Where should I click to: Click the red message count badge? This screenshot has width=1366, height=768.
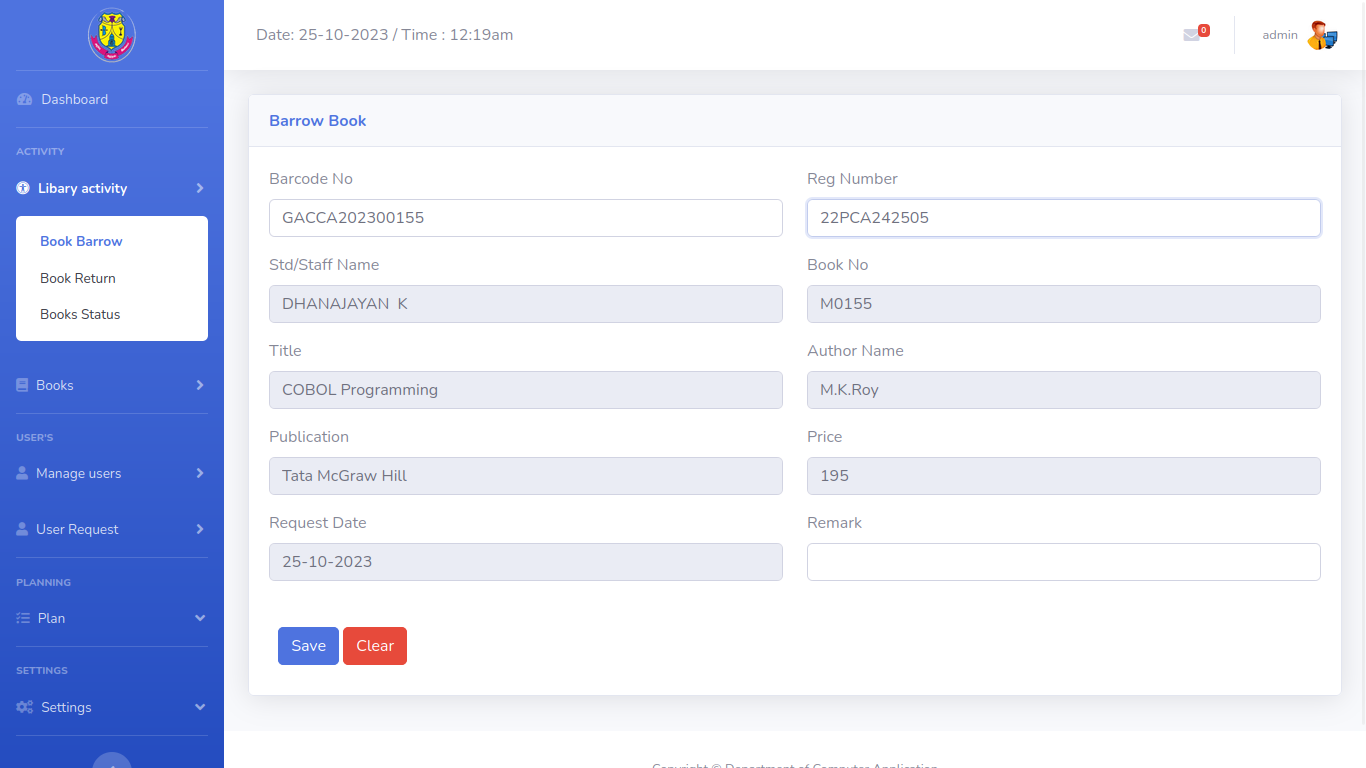pos(1204,30)
